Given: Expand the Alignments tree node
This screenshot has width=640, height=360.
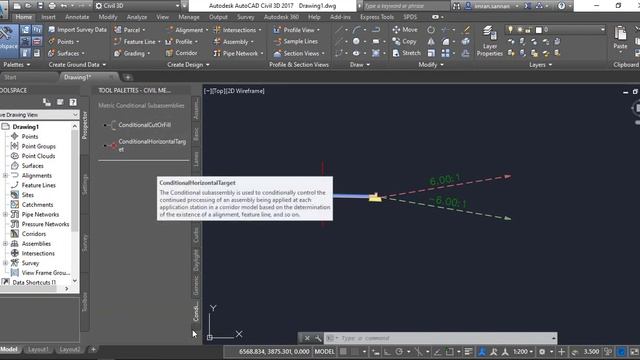Looking at the screenshot, I should (5, 176).
